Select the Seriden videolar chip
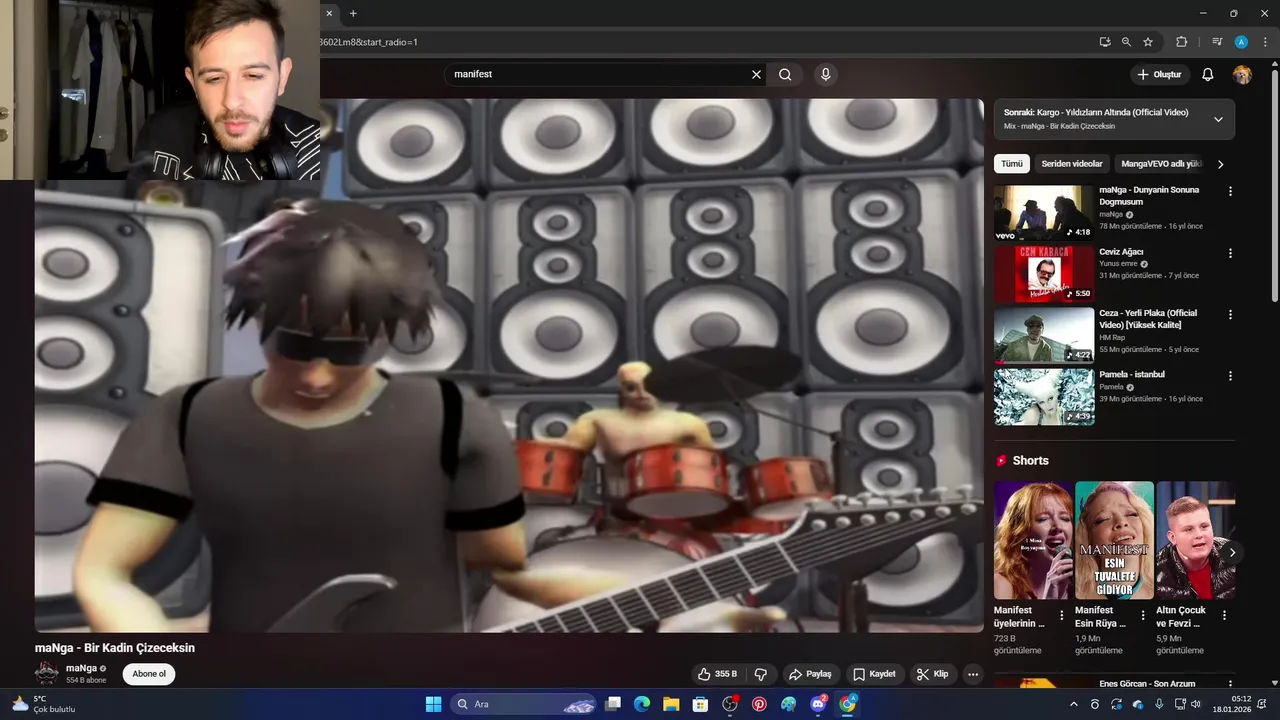 coord(1072,164)
